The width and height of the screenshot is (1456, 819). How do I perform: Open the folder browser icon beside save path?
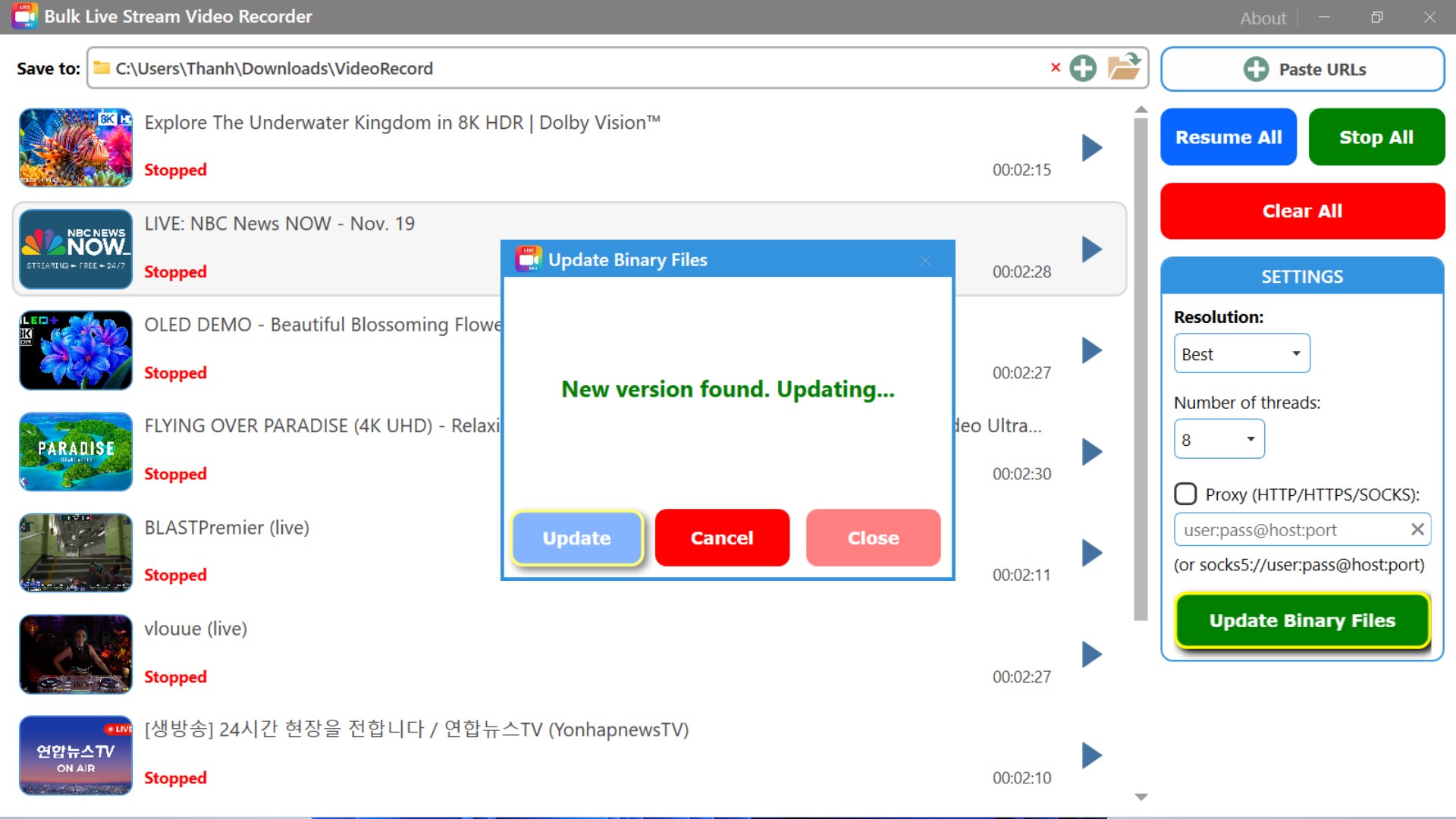(1125, 67)
